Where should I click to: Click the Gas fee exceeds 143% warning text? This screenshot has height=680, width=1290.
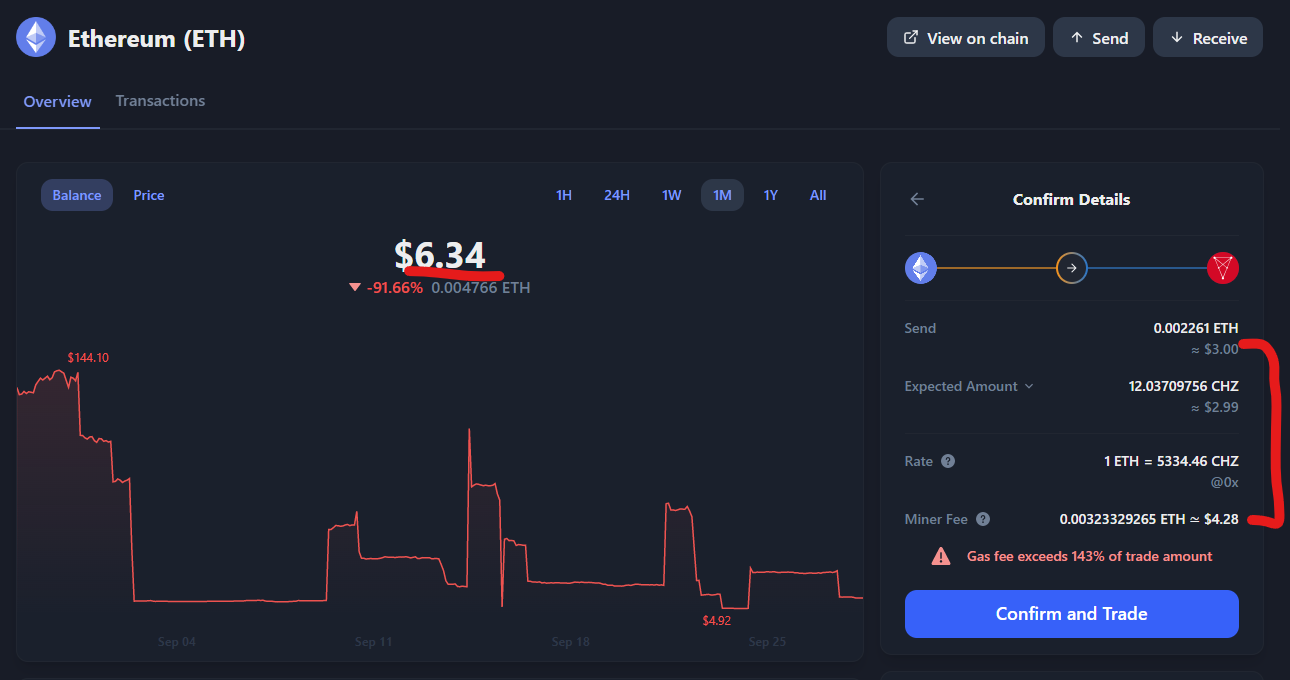1089,556
